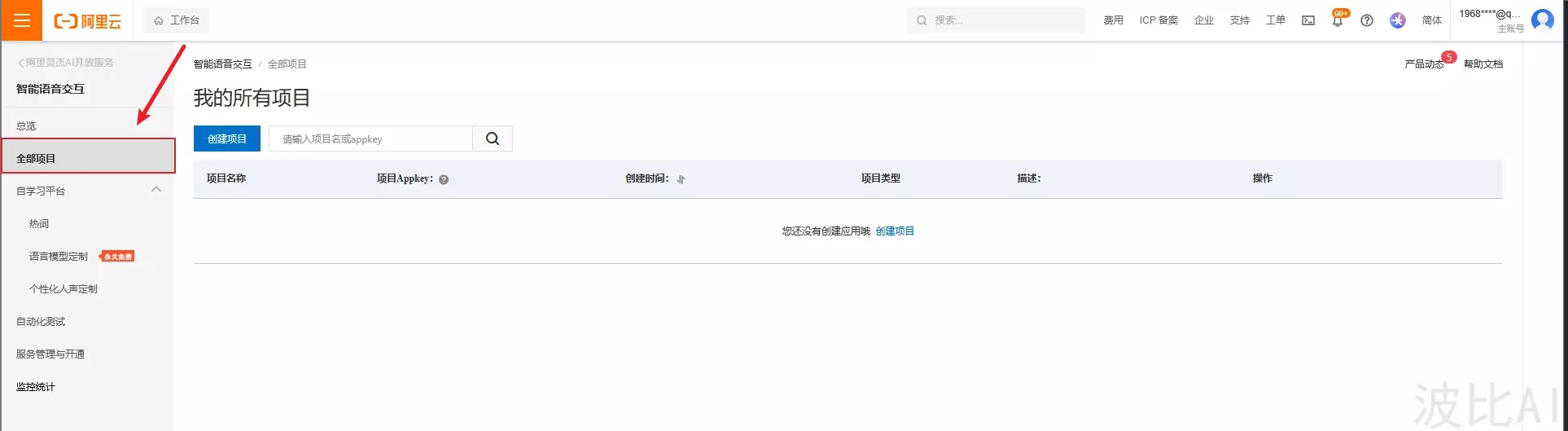Click the purple AI assistant icon

(x=1398, y=20)
